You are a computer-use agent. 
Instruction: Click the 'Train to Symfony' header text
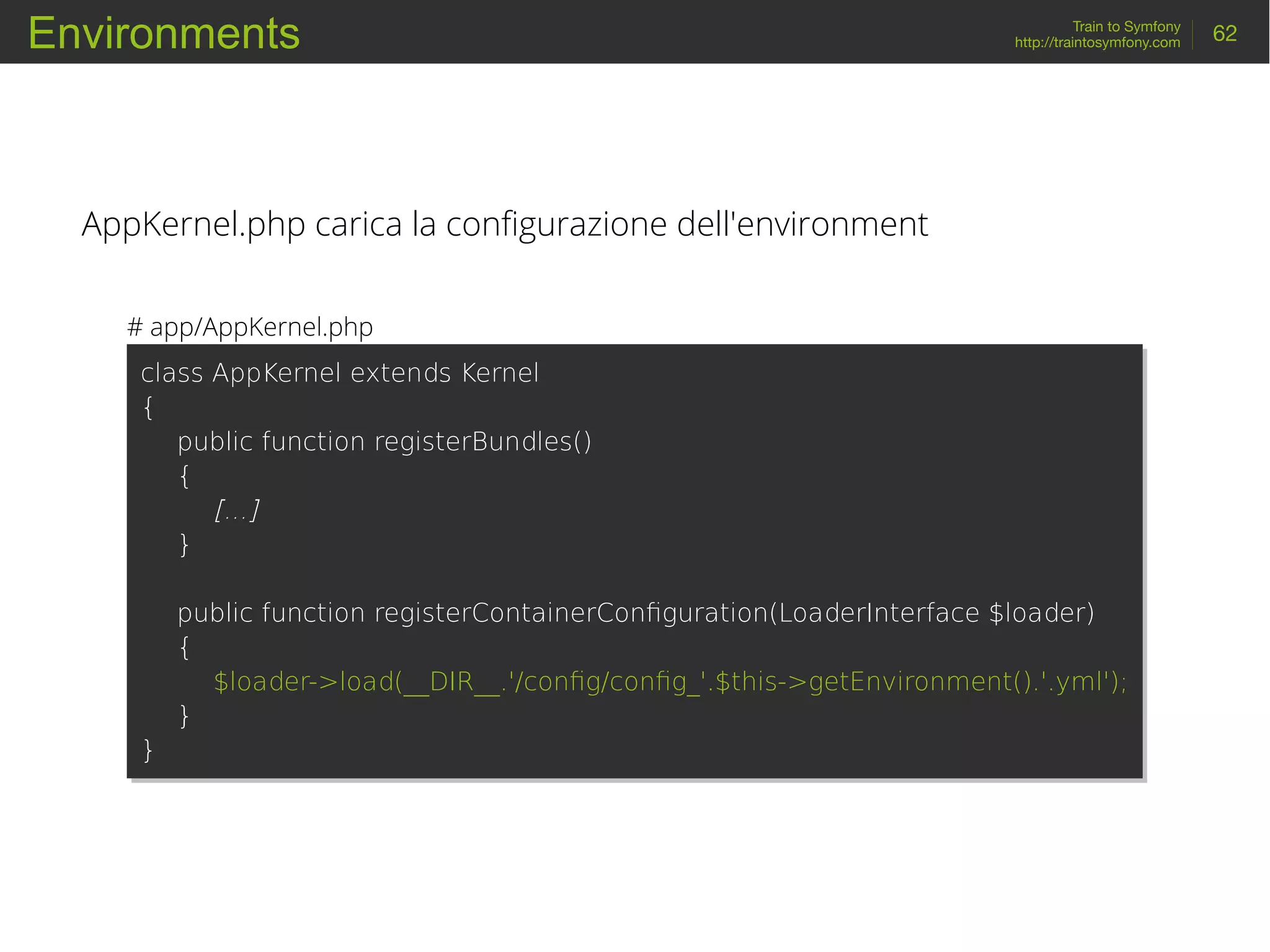(1126, 27)
